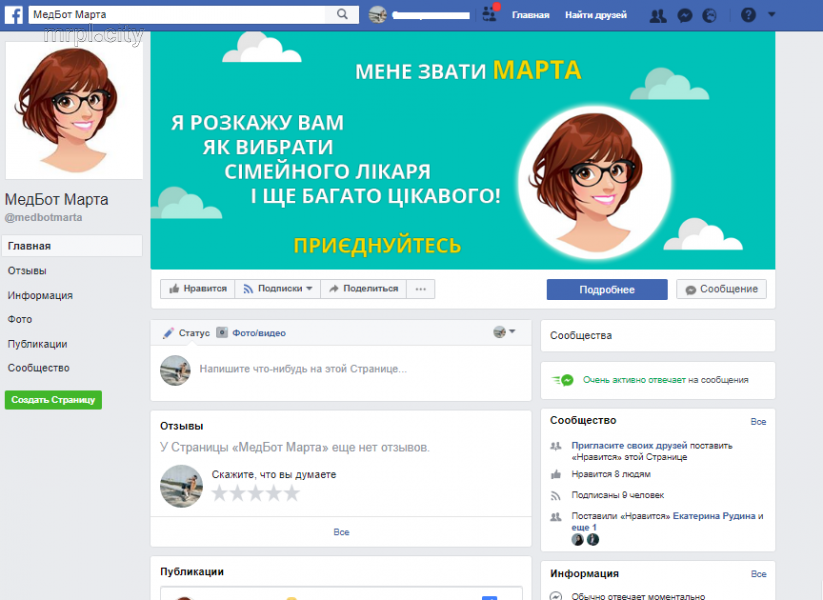This screenshot has width=823, height=600.
Task: Open the Messenger icon in top bar
Action: (x=684, y=16)
